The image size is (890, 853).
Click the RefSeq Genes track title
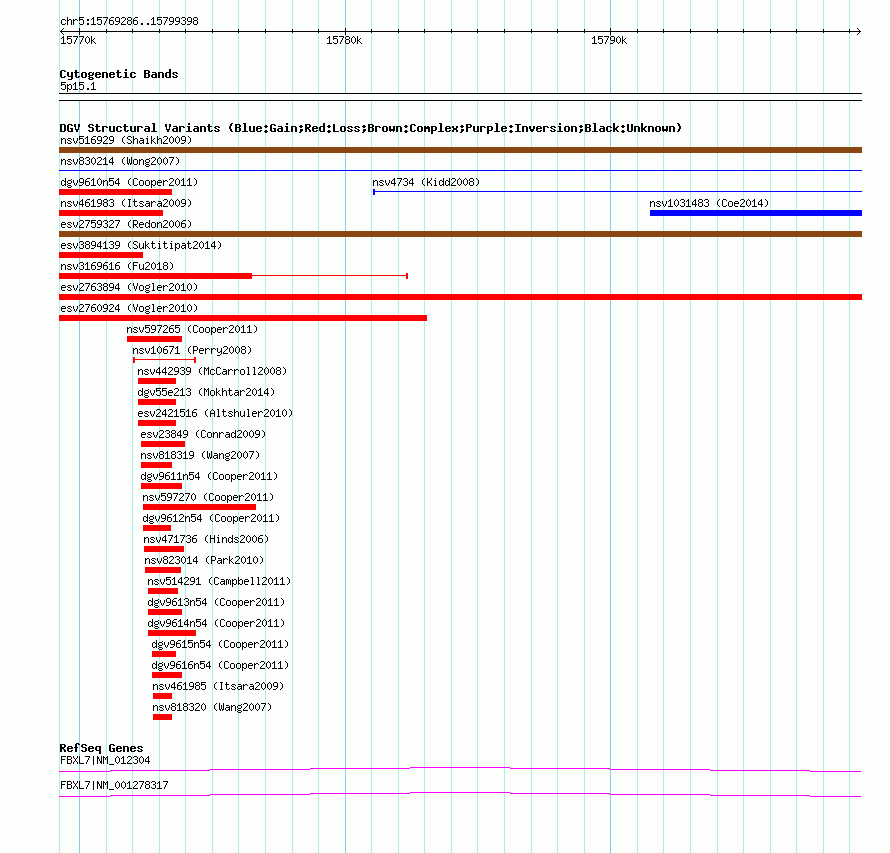[101, 748]
